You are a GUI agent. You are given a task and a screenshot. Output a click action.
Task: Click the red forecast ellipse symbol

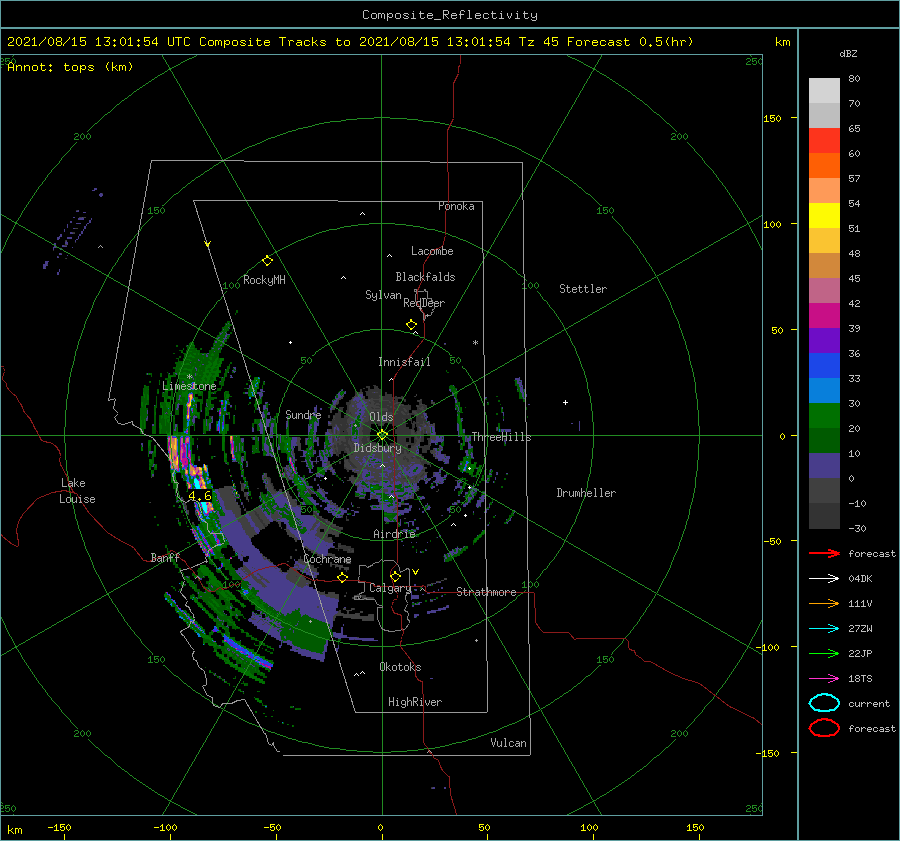click(x=824, y=728)
